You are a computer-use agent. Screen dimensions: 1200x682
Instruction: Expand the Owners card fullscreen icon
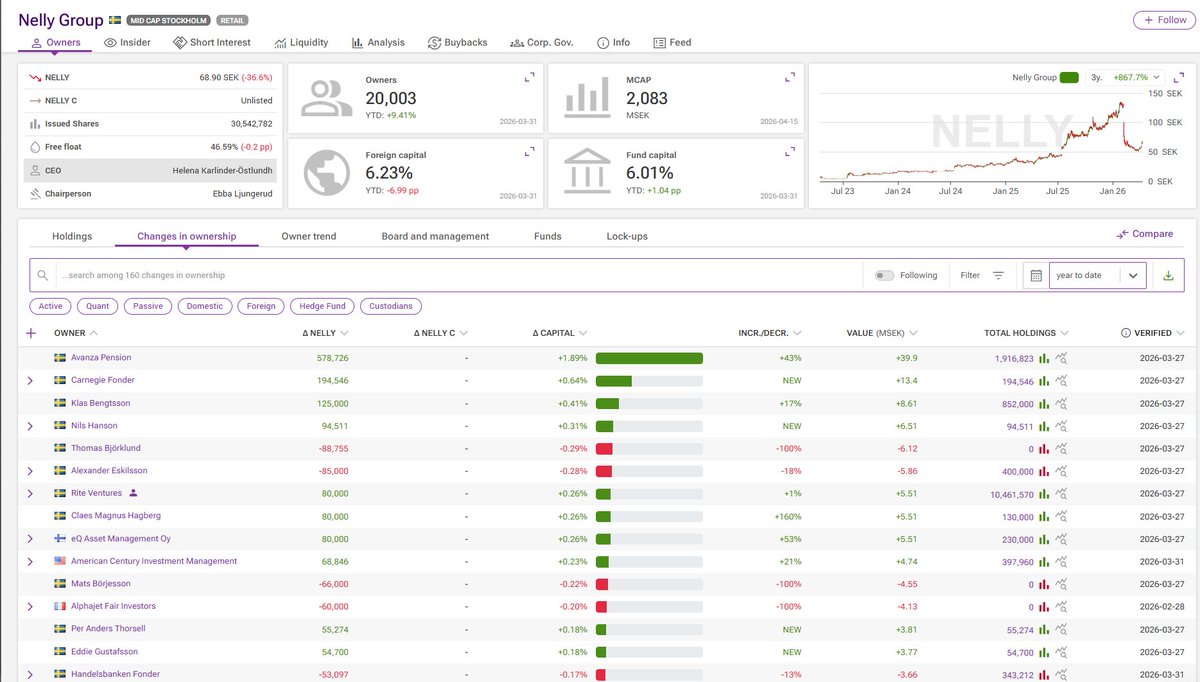tap(530, 77)
